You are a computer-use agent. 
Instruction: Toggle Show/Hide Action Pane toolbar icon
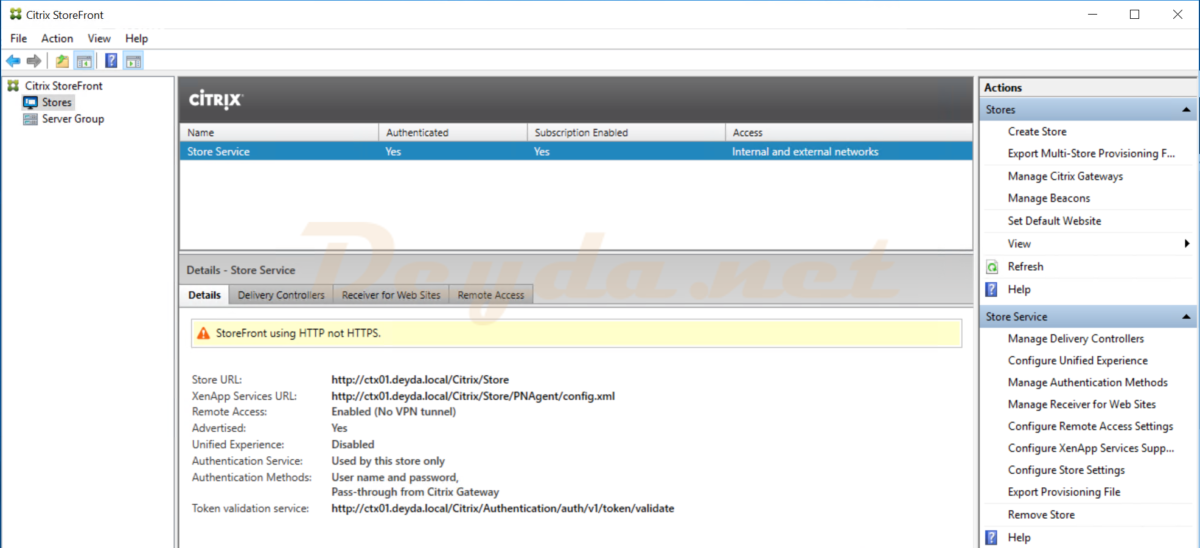(x=133, y=61)
